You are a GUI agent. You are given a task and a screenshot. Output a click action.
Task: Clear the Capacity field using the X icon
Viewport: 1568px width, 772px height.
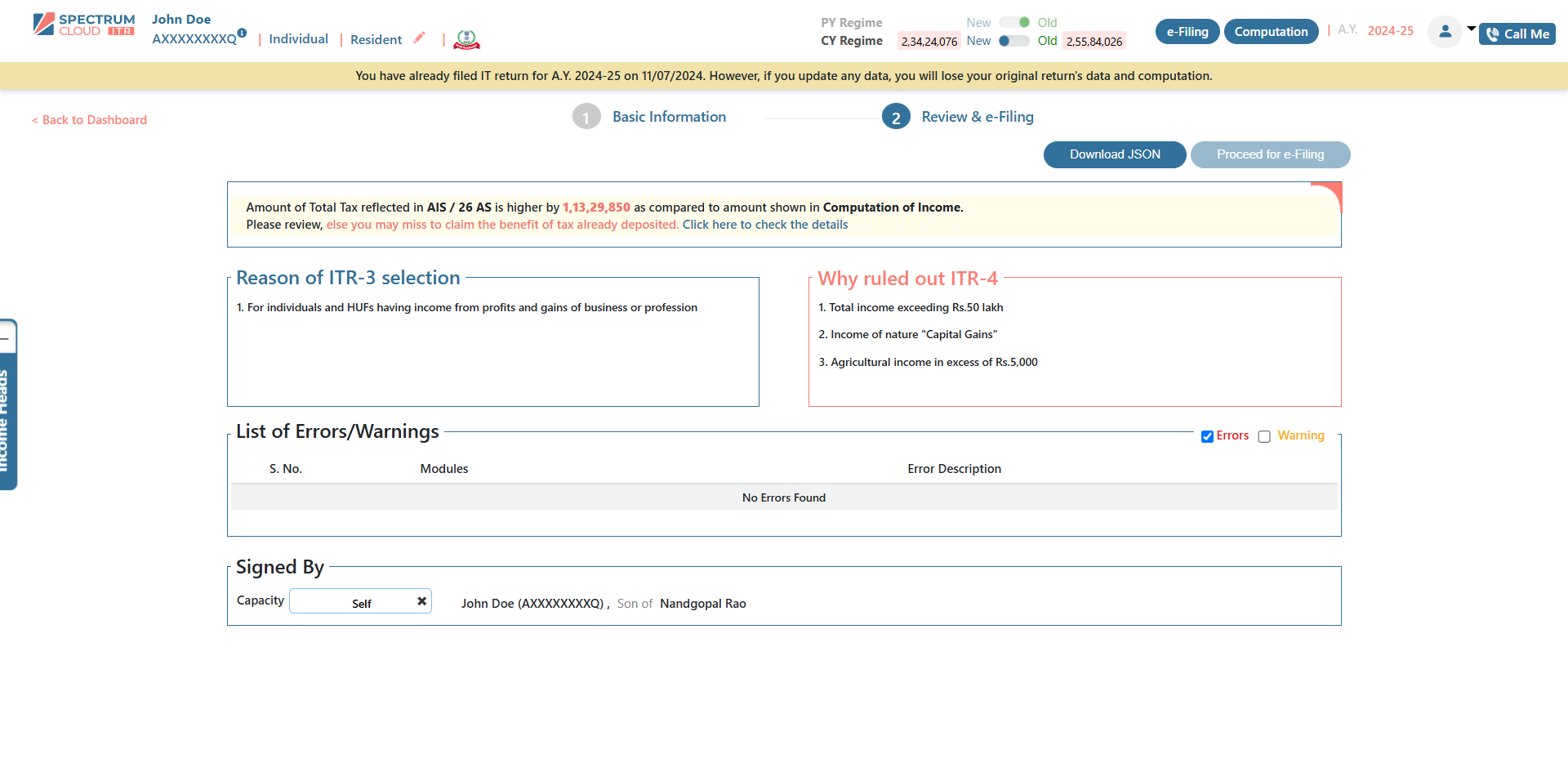coord(421,600)
